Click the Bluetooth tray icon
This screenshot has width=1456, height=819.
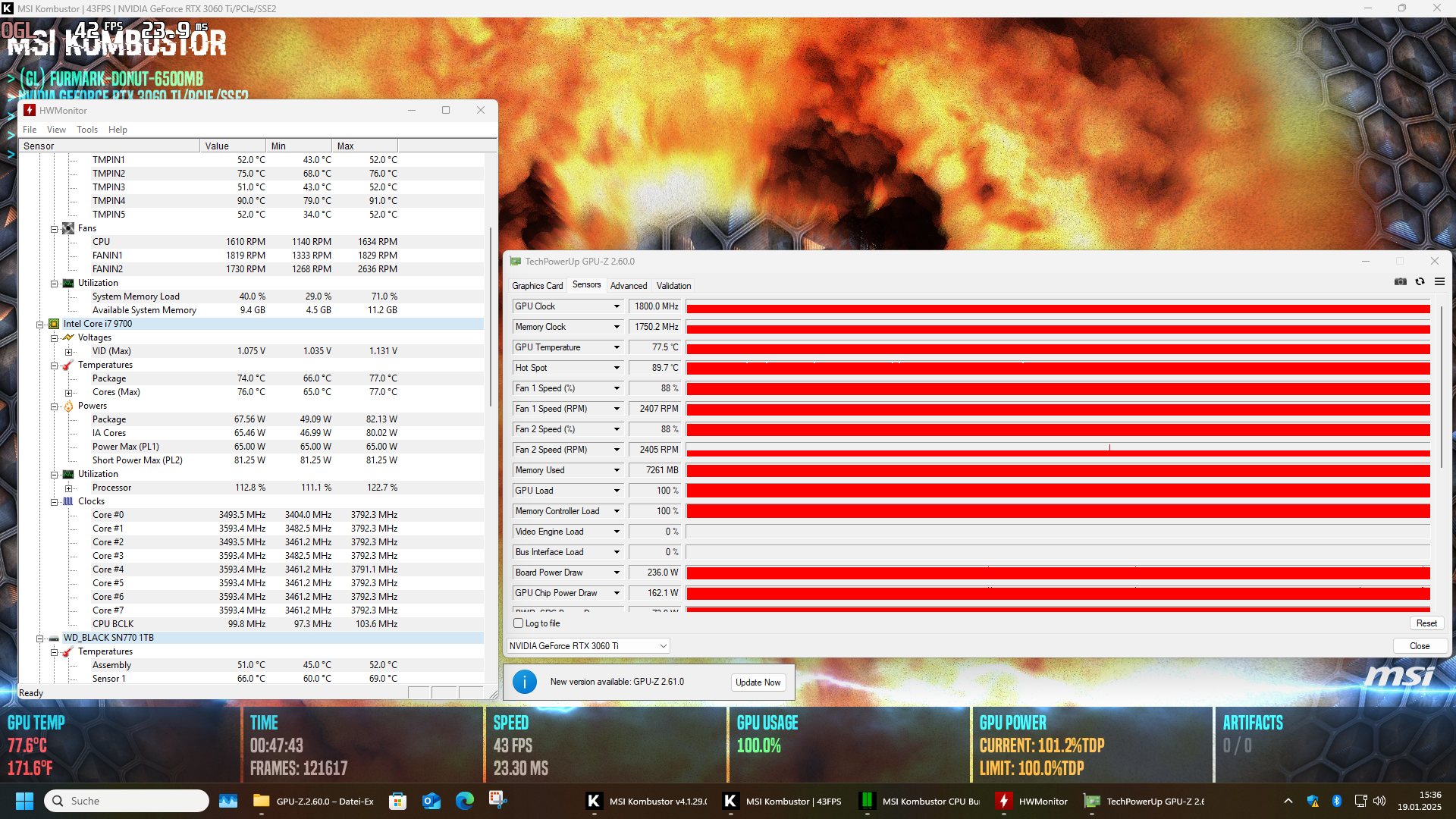pyautogui.click(x=1337, y=801)
